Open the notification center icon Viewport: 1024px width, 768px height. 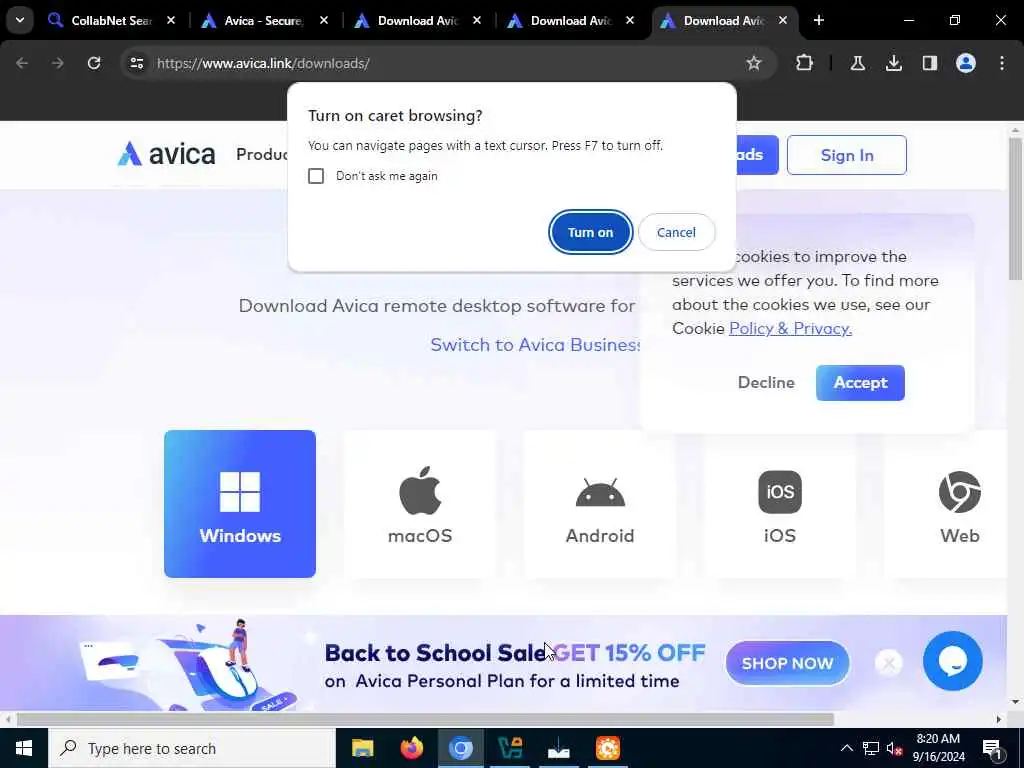(x=993, y=748)
